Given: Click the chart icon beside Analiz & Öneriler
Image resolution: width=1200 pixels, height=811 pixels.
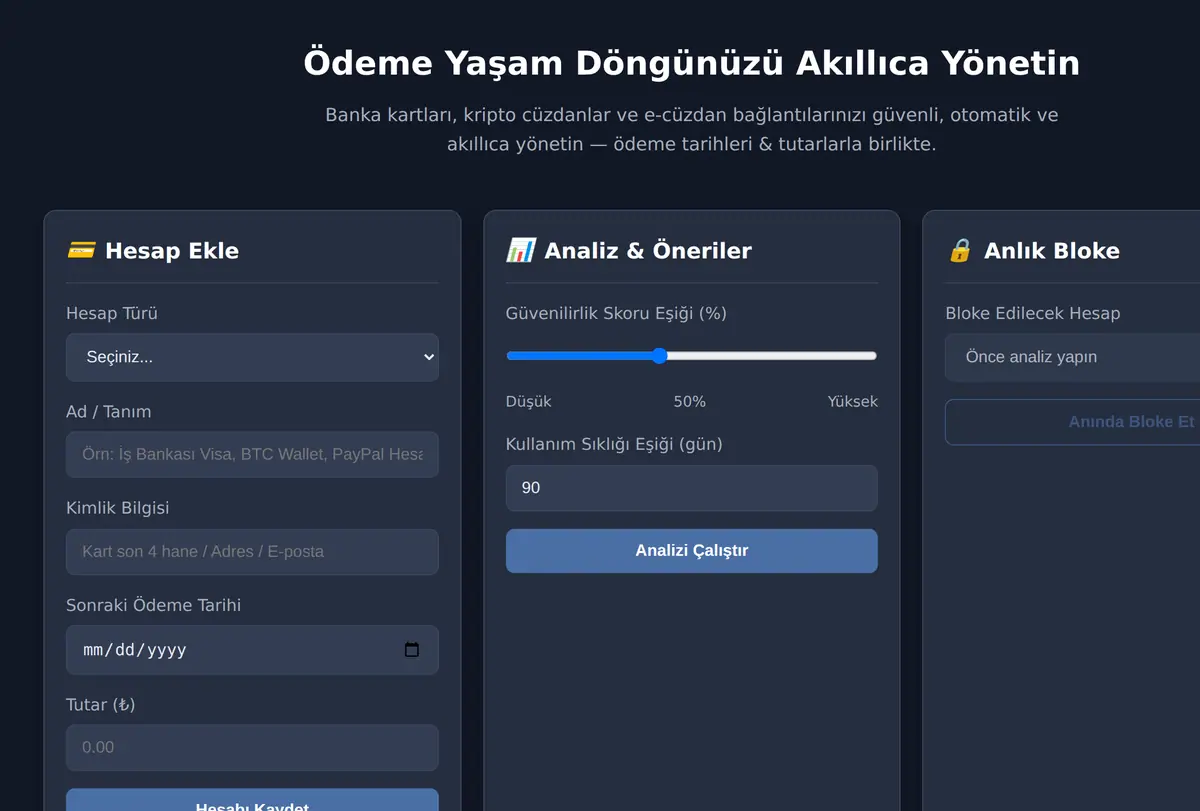Looking at the screenshot, I should (x=521, y=250).
